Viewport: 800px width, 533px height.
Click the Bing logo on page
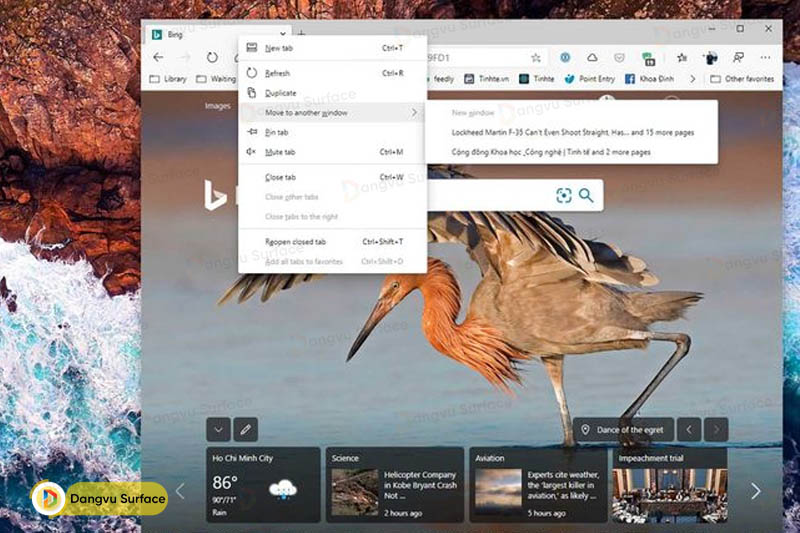(215, 195)
